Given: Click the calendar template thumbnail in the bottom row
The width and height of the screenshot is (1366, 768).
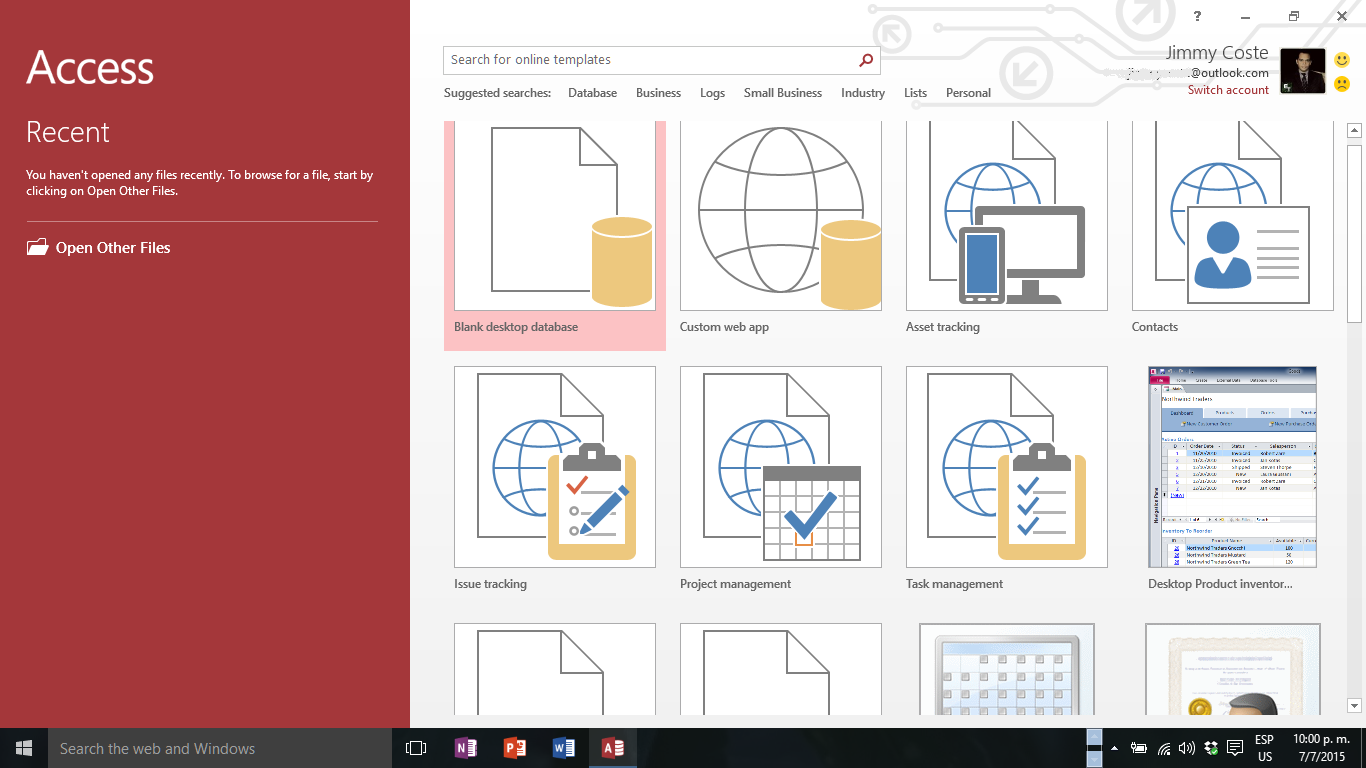Looking at the screenshot, I should tap(1007, 670).
